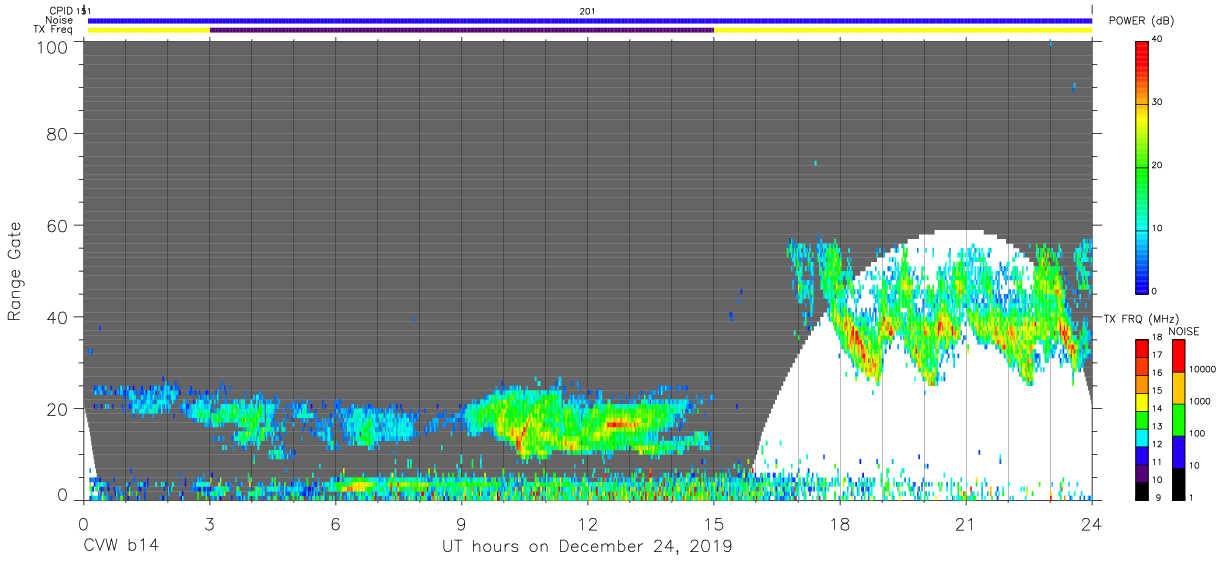Click the y-axis tick label '20'
The width and height of the screenshot is (1228, 567).
(x=60, y=409)
